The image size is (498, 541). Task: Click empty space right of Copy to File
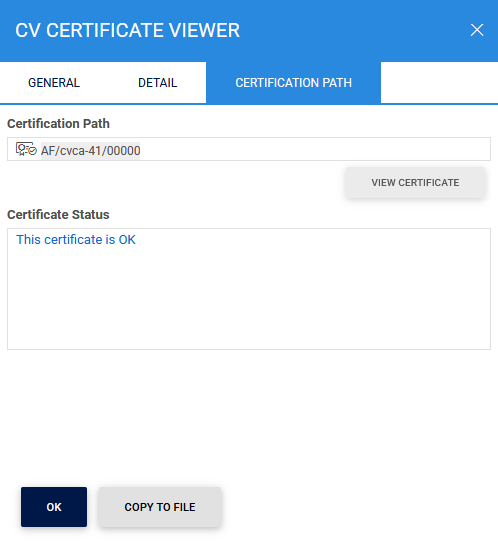[359, 507]
